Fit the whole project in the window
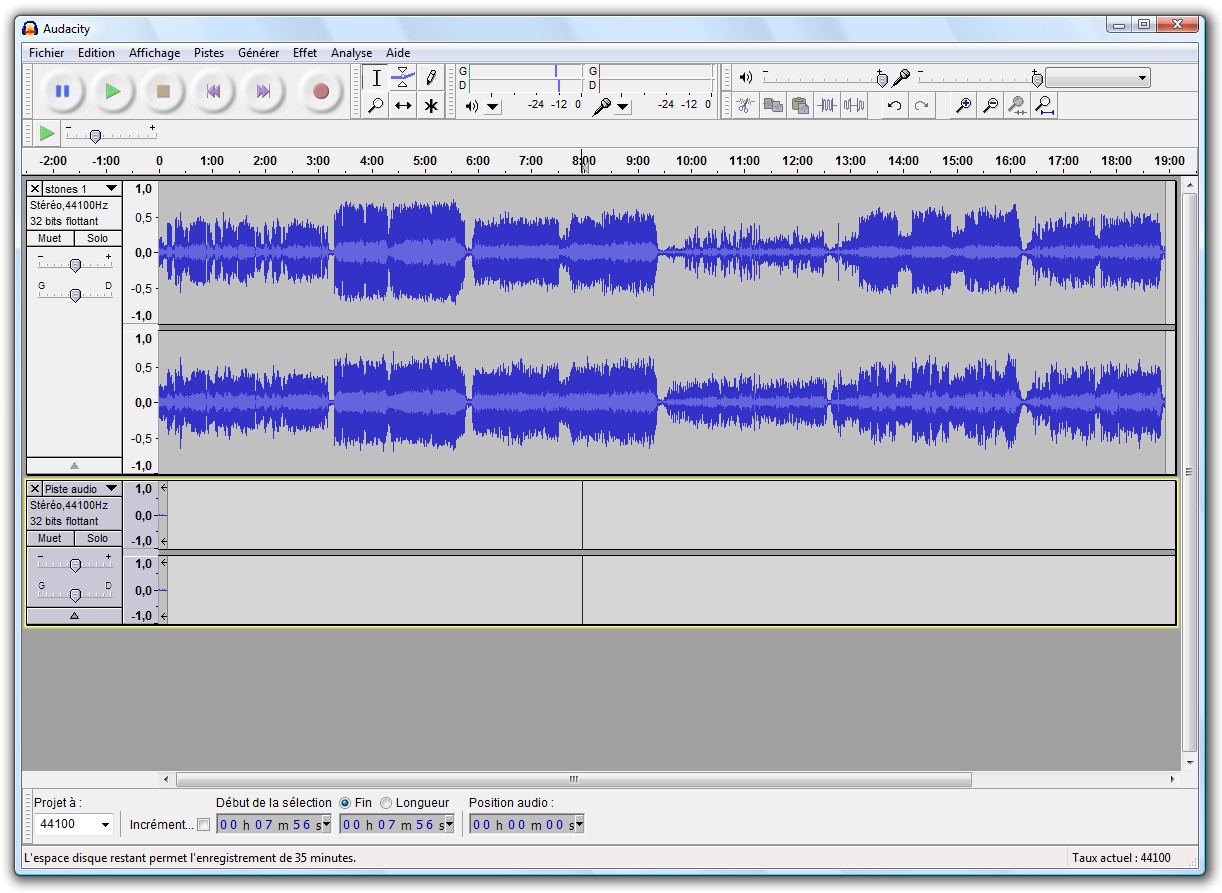Screen dimensions: 1222x893 coord(1044,105)
